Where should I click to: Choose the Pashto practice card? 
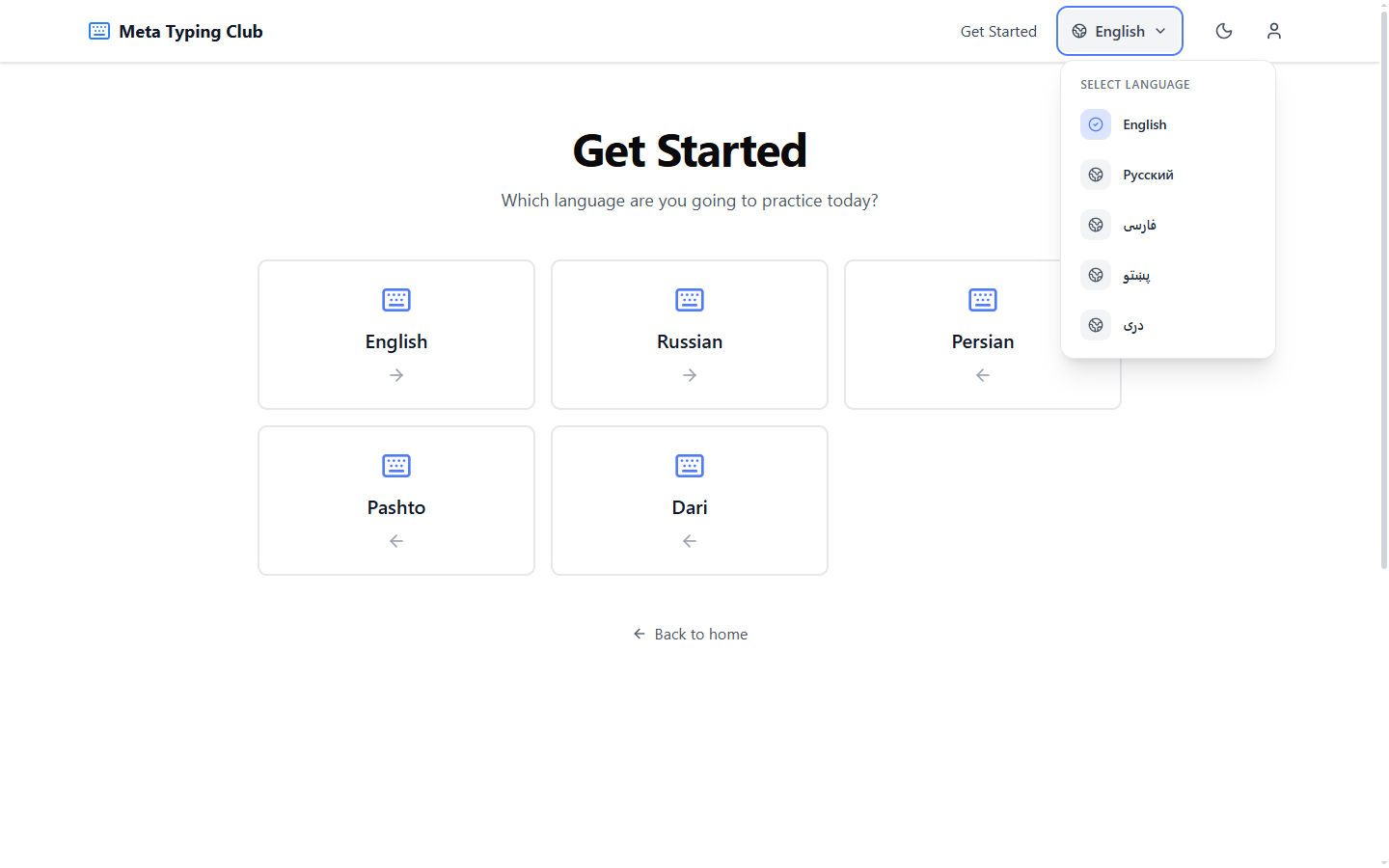point(396,501)
